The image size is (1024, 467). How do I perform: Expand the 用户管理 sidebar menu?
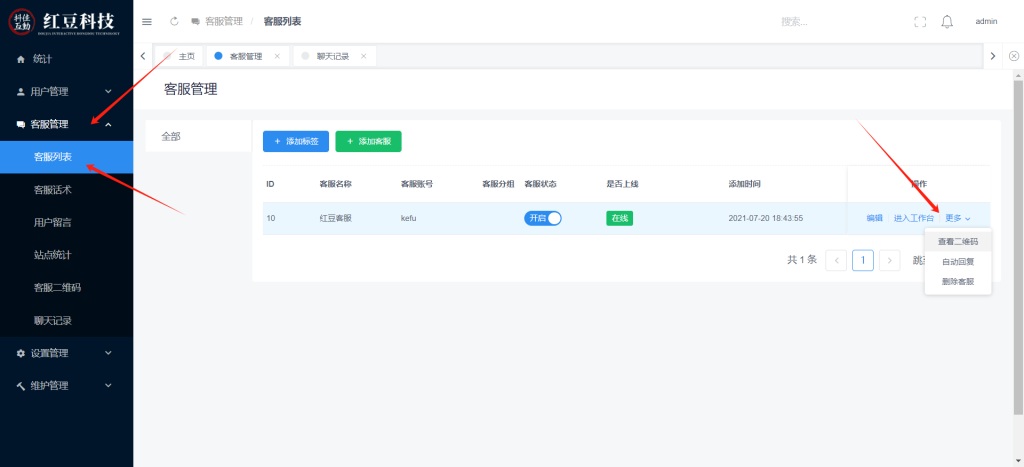[x=66, y=91]
